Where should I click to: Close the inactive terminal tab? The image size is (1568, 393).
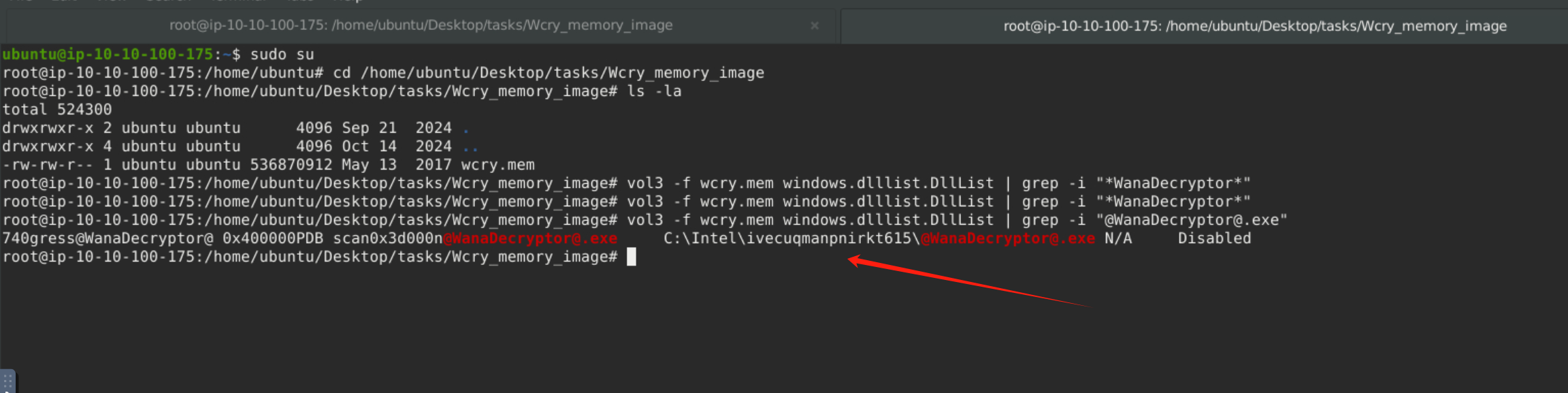pyautogui.click(x=814, y=26)
